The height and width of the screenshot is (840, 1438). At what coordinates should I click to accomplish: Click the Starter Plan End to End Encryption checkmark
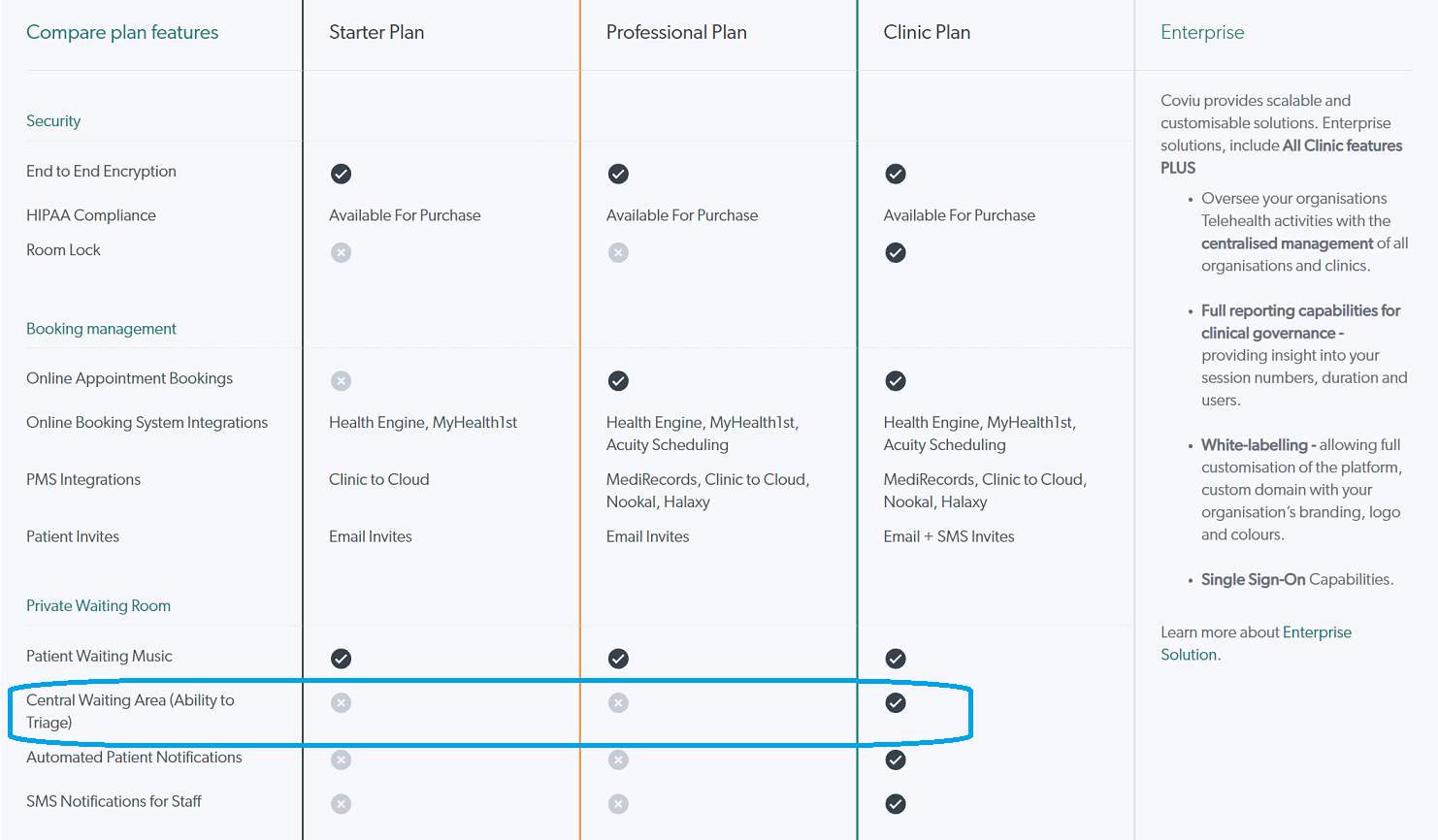tap(341, 174)
